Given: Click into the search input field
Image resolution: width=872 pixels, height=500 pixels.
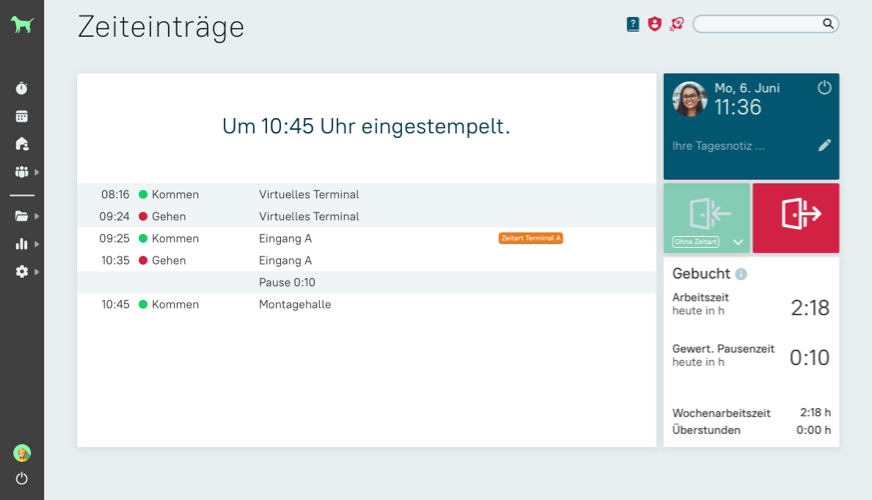Looking at the screenshot, I should [x=757, y=24].
